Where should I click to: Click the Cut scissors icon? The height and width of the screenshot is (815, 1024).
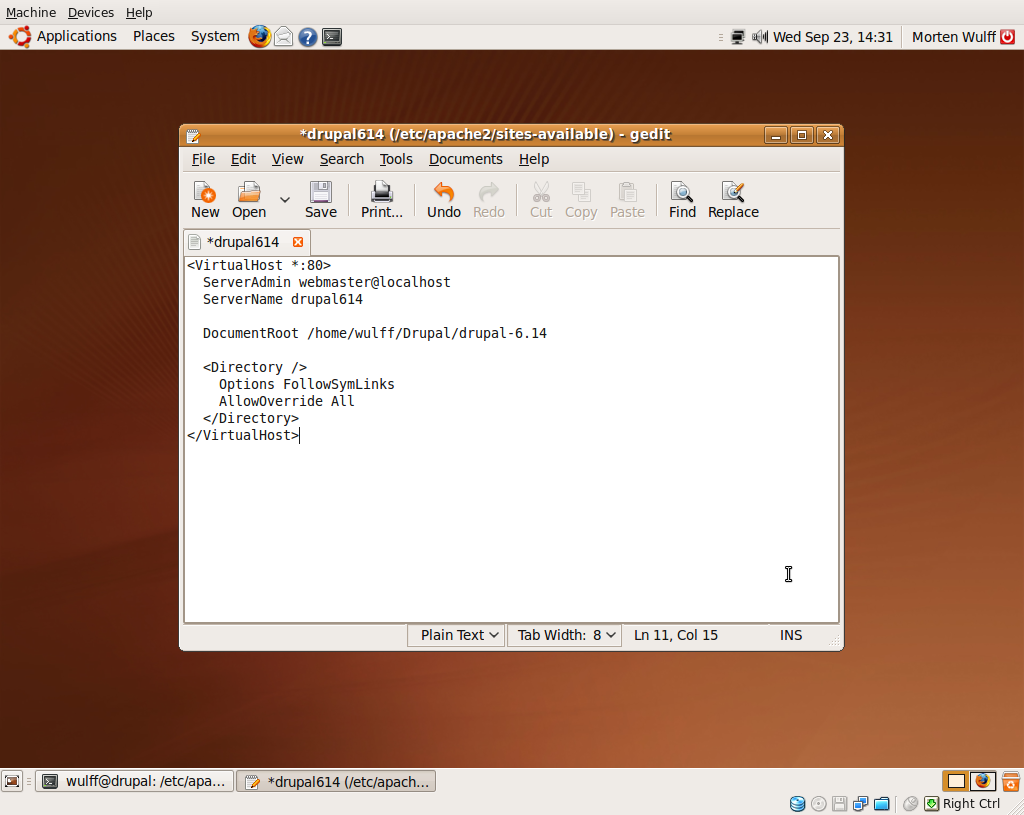tap(541, 199)
